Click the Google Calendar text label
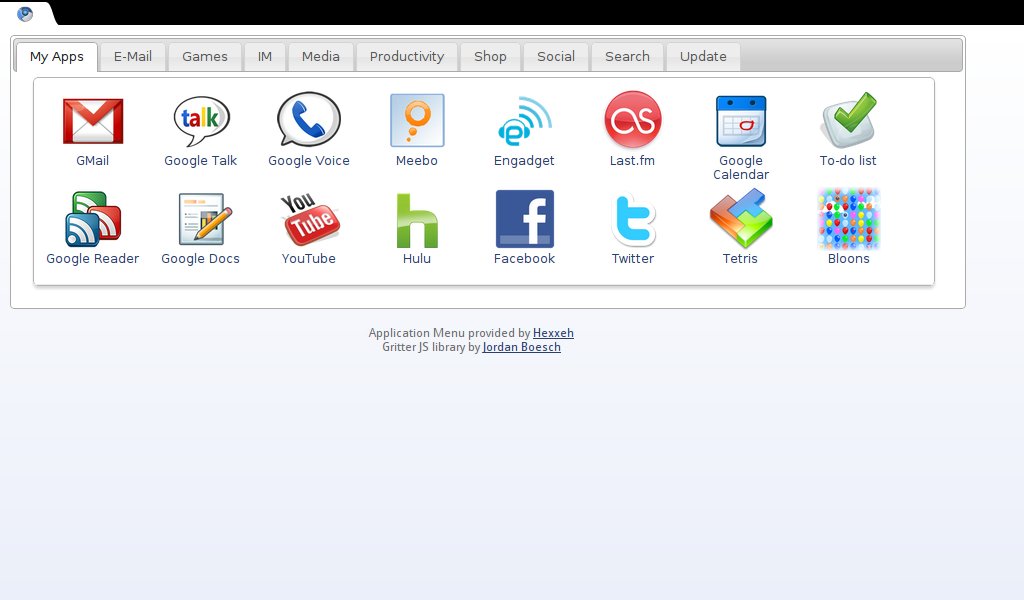The height and width of the screenshot is (600, 1024). click(741, 168)
